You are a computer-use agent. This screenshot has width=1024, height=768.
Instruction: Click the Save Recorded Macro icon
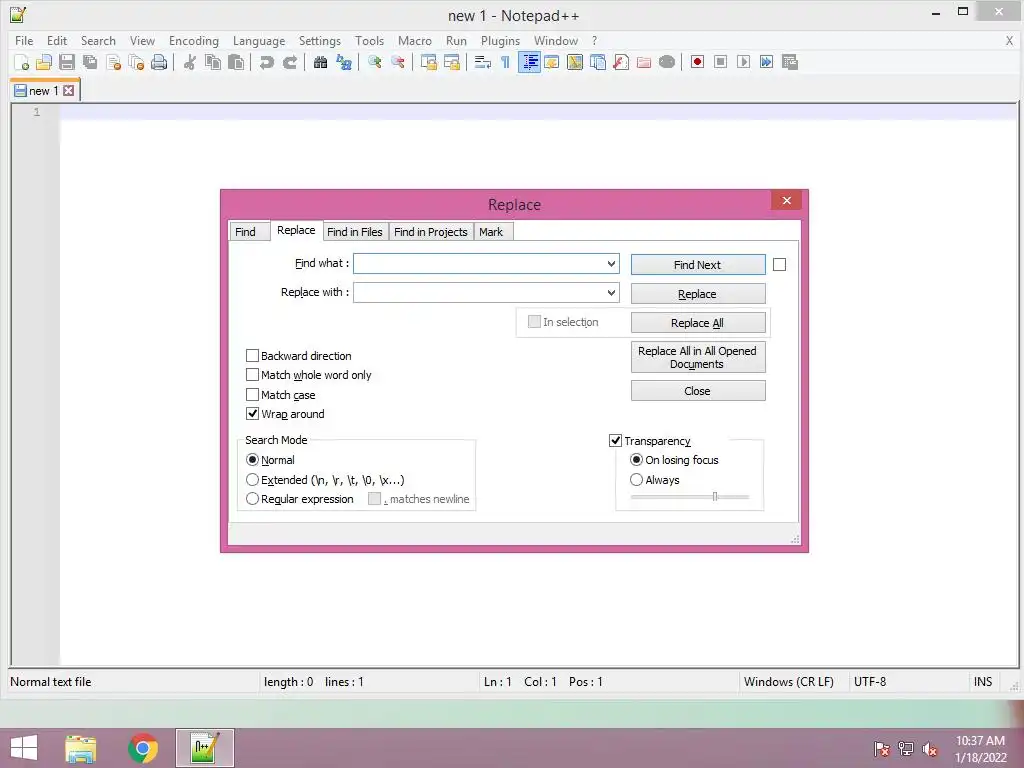(x=790, y=62)
